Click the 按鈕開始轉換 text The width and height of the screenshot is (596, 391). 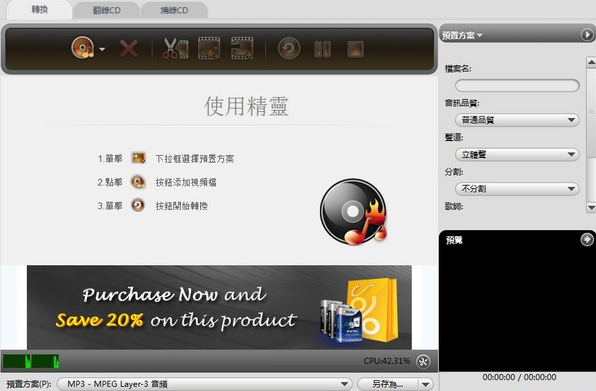pos(181,206)
